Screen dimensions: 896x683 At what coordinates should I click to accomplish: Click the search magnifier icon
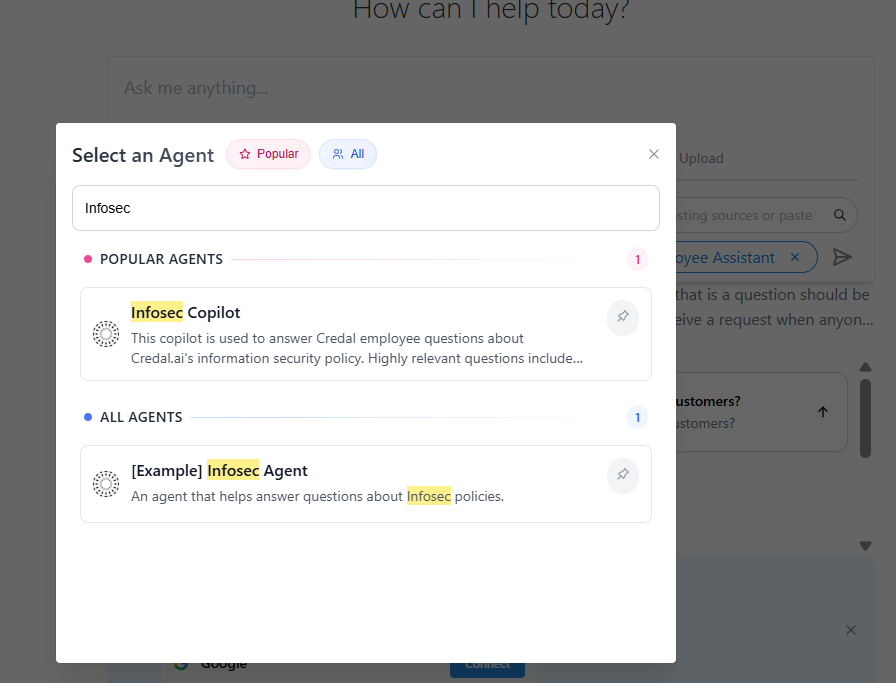840,214
